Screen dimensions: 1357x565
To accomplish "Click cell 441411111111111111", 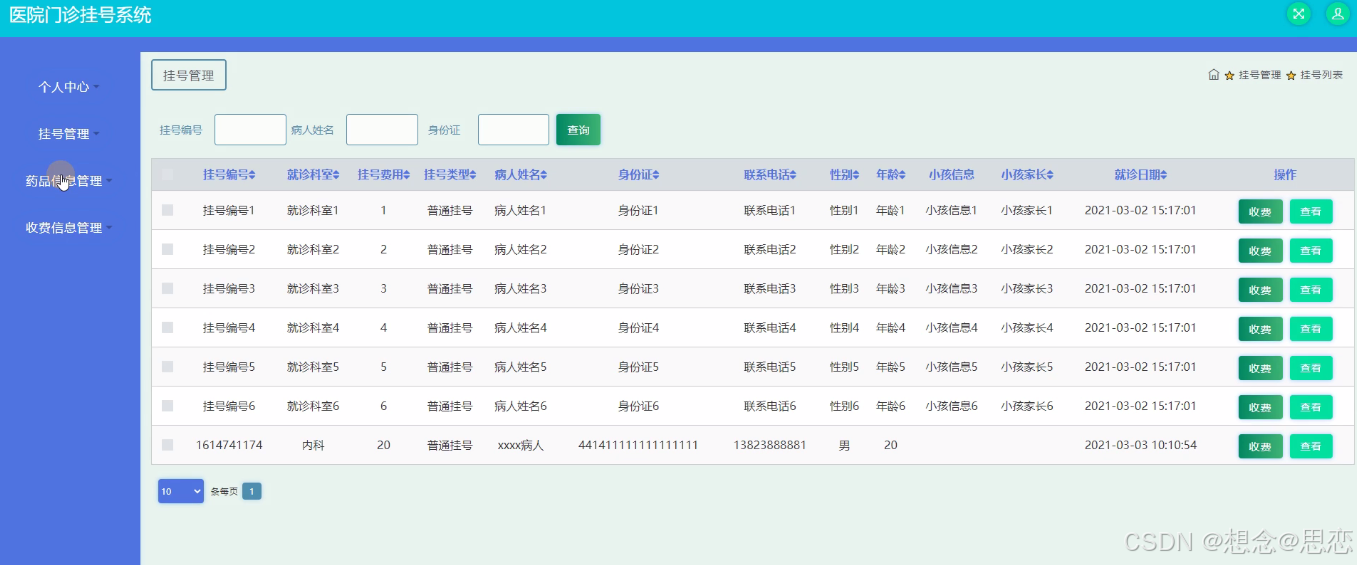I will pyautogui.click(x=638, y=445).
